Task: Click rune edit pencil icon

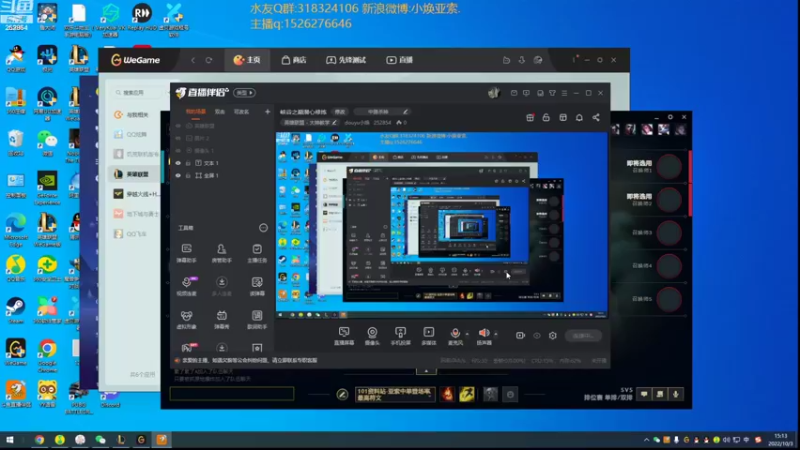Action: pos(342,394)
